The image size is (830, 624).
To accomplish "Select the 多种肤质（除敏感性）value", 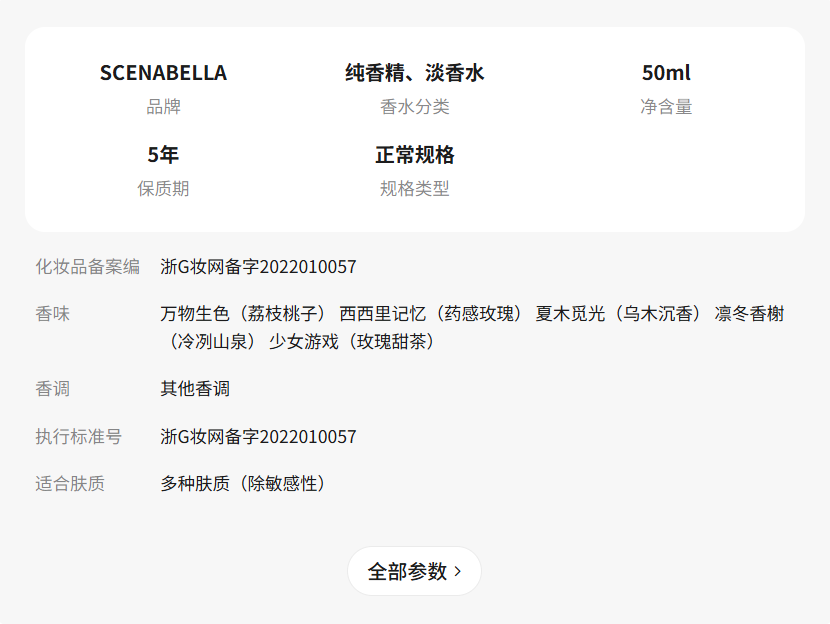I will (243, 484).
